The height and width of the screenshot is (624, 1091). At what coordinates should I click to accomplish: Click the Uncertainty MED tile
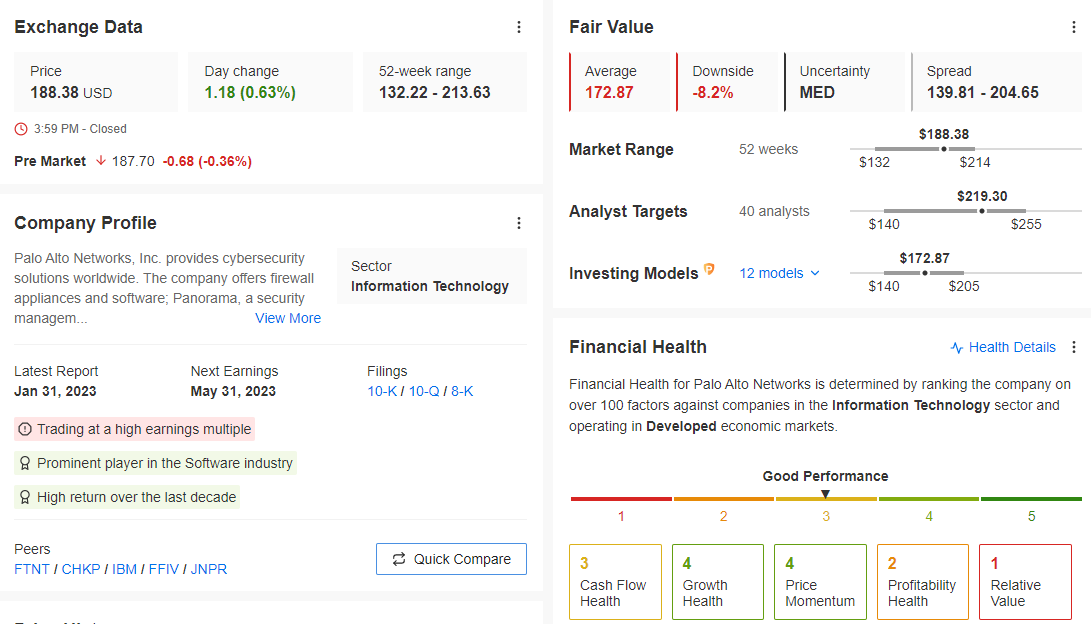pos(844,82)
